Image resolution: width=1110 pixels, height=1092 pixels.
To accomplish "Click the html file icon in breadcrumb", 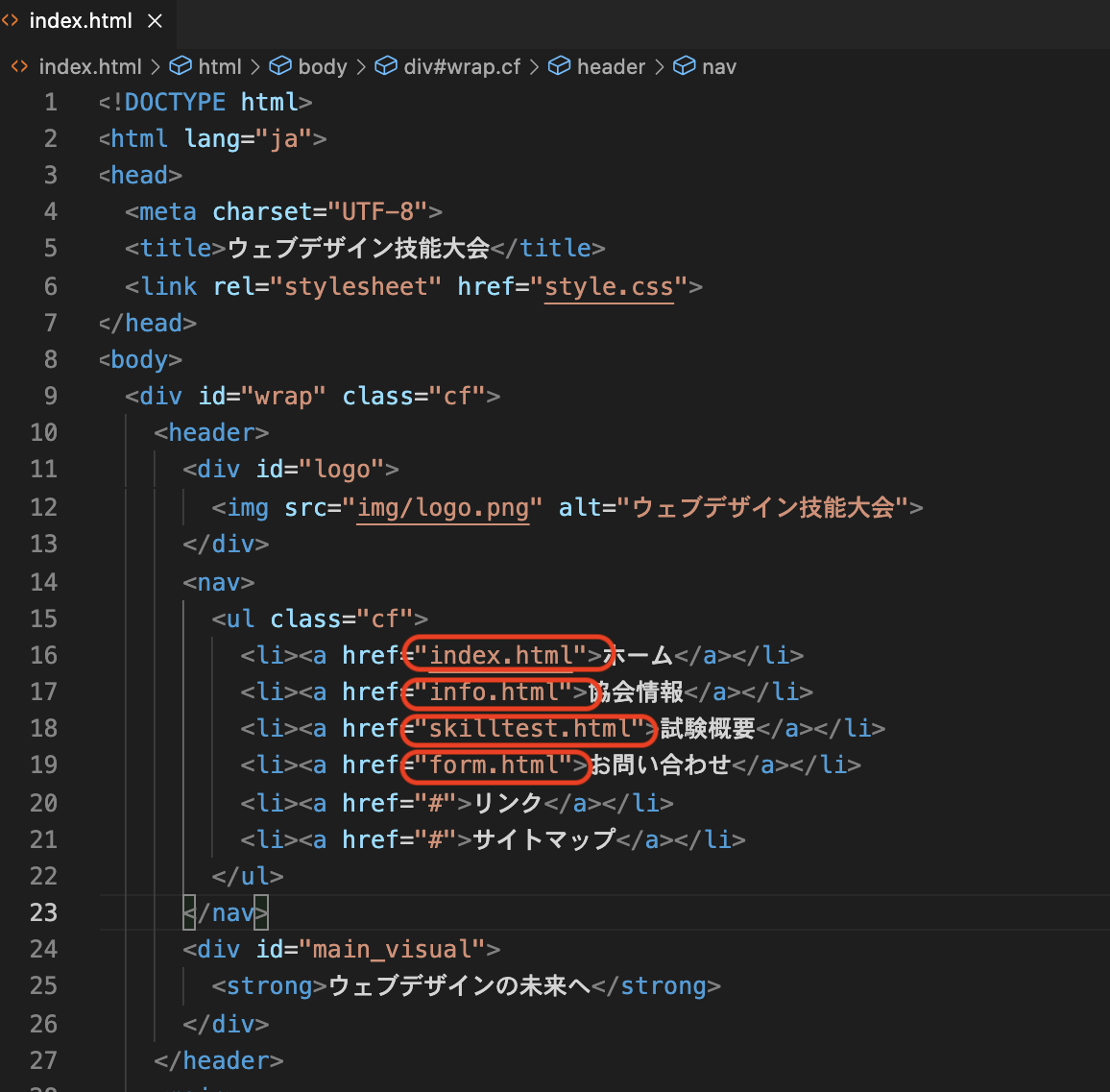I will (20, 66).
